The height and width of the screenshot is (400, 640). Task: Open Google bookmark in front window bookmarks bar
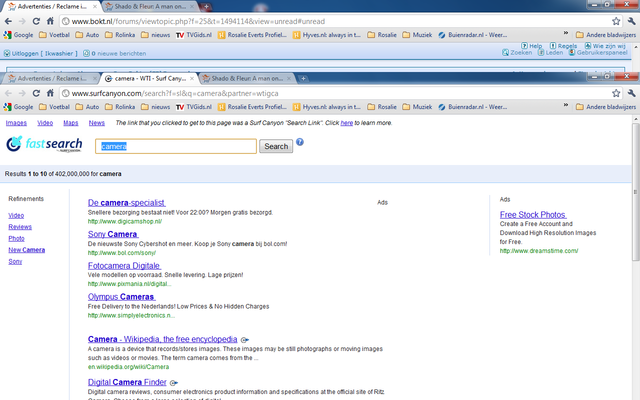(x=18, y=107)
